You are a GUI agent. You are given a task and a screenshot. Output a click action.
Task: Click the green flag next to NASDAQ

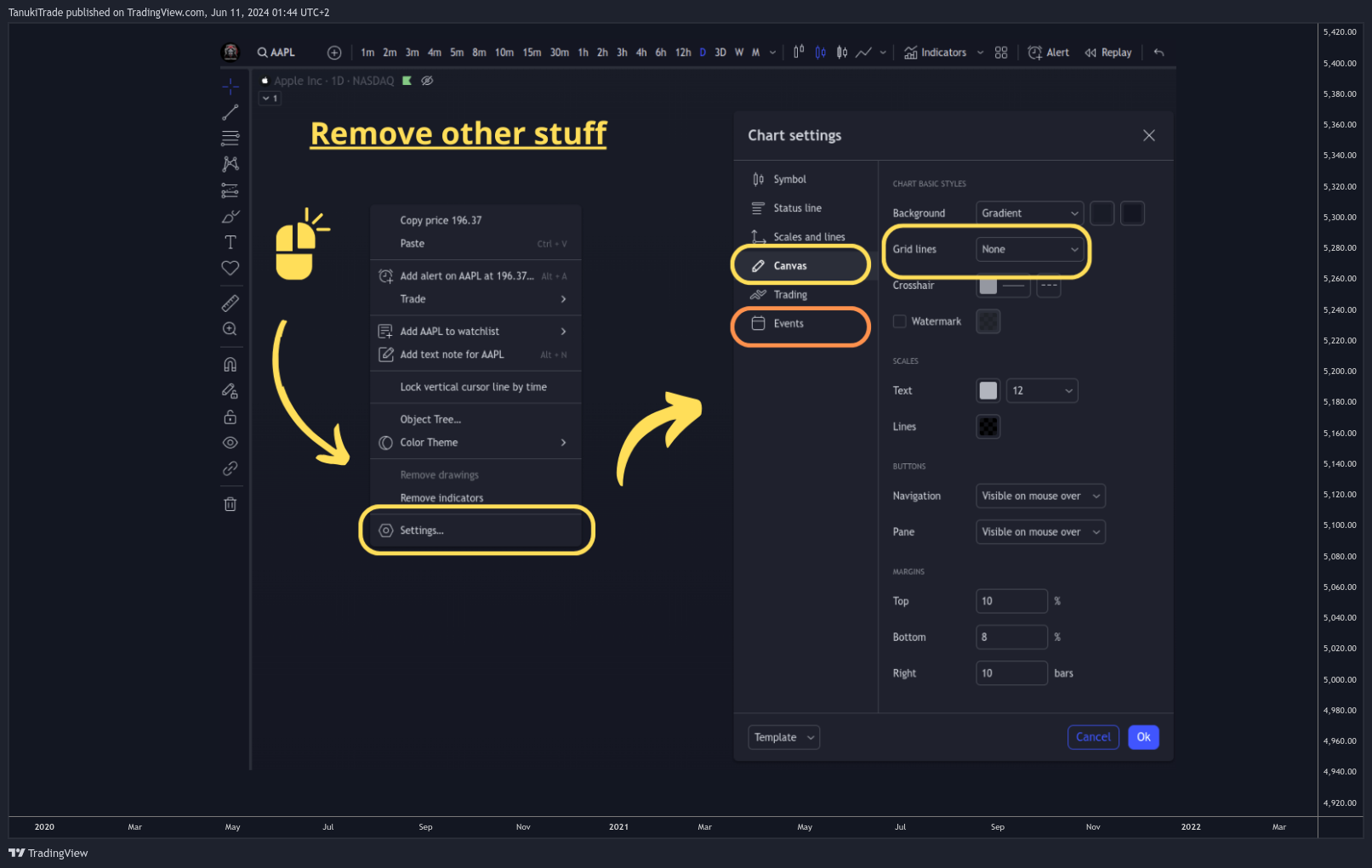[x=407, y=81]
